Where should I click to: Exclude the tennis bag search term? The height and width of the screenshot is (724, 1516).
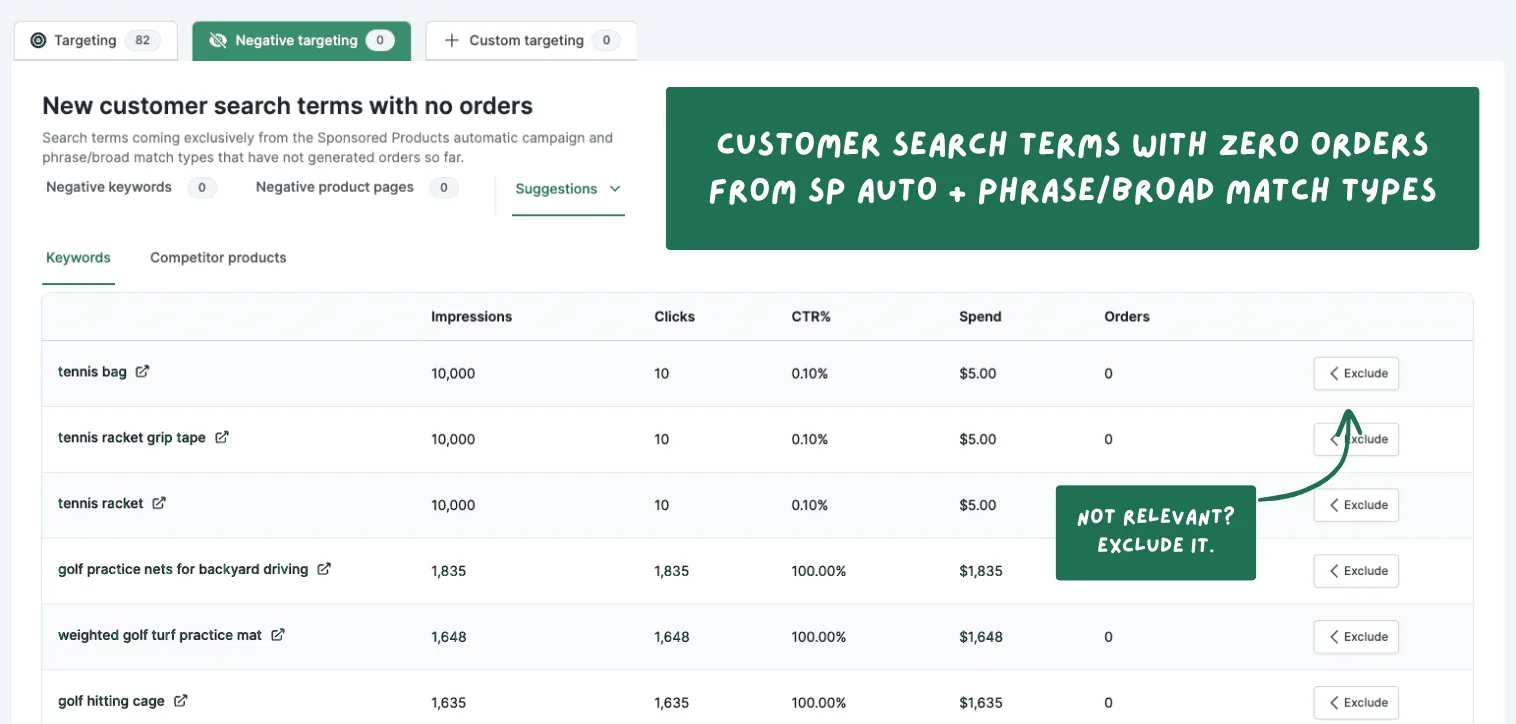1356,373
